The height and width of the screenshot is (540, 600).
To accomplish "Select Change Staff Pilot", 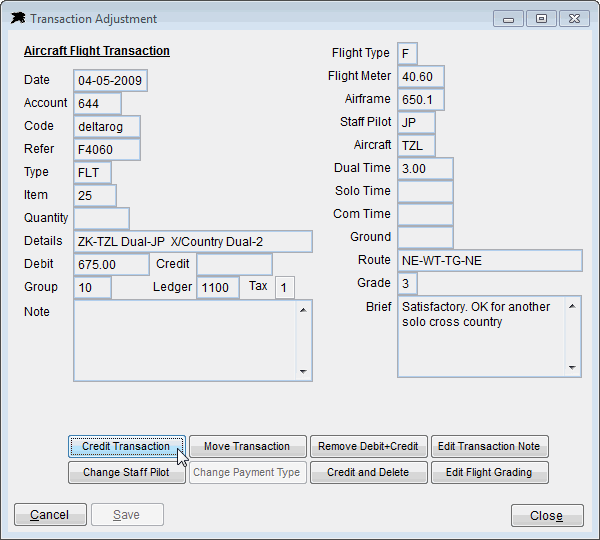I will point(127,472).
